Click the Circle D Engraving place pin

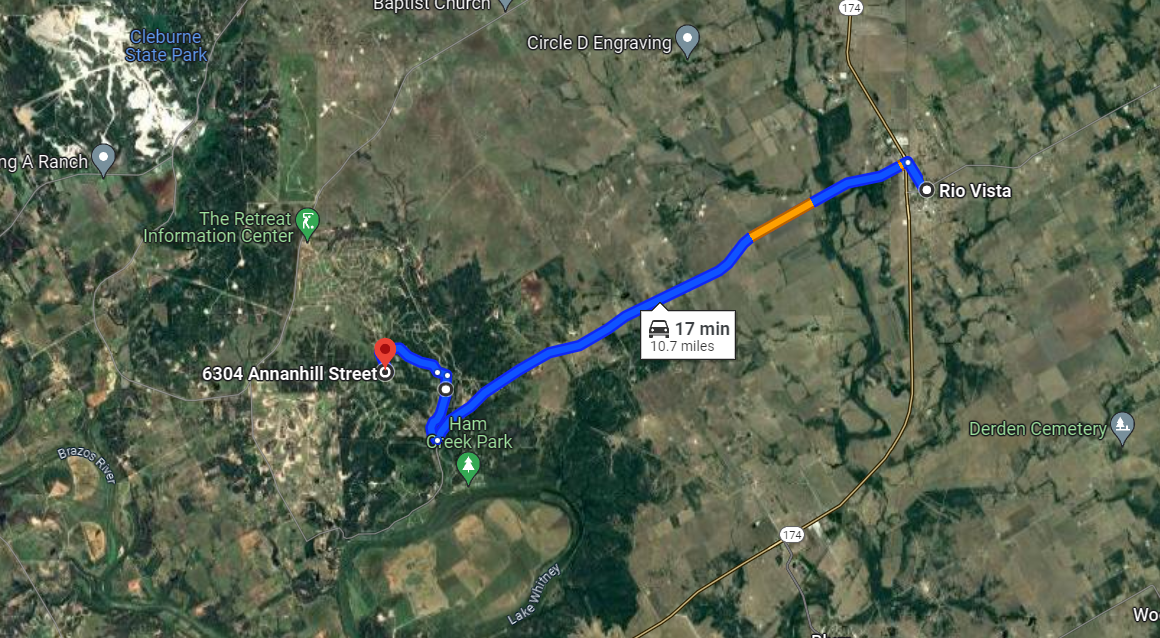point(688,41)
